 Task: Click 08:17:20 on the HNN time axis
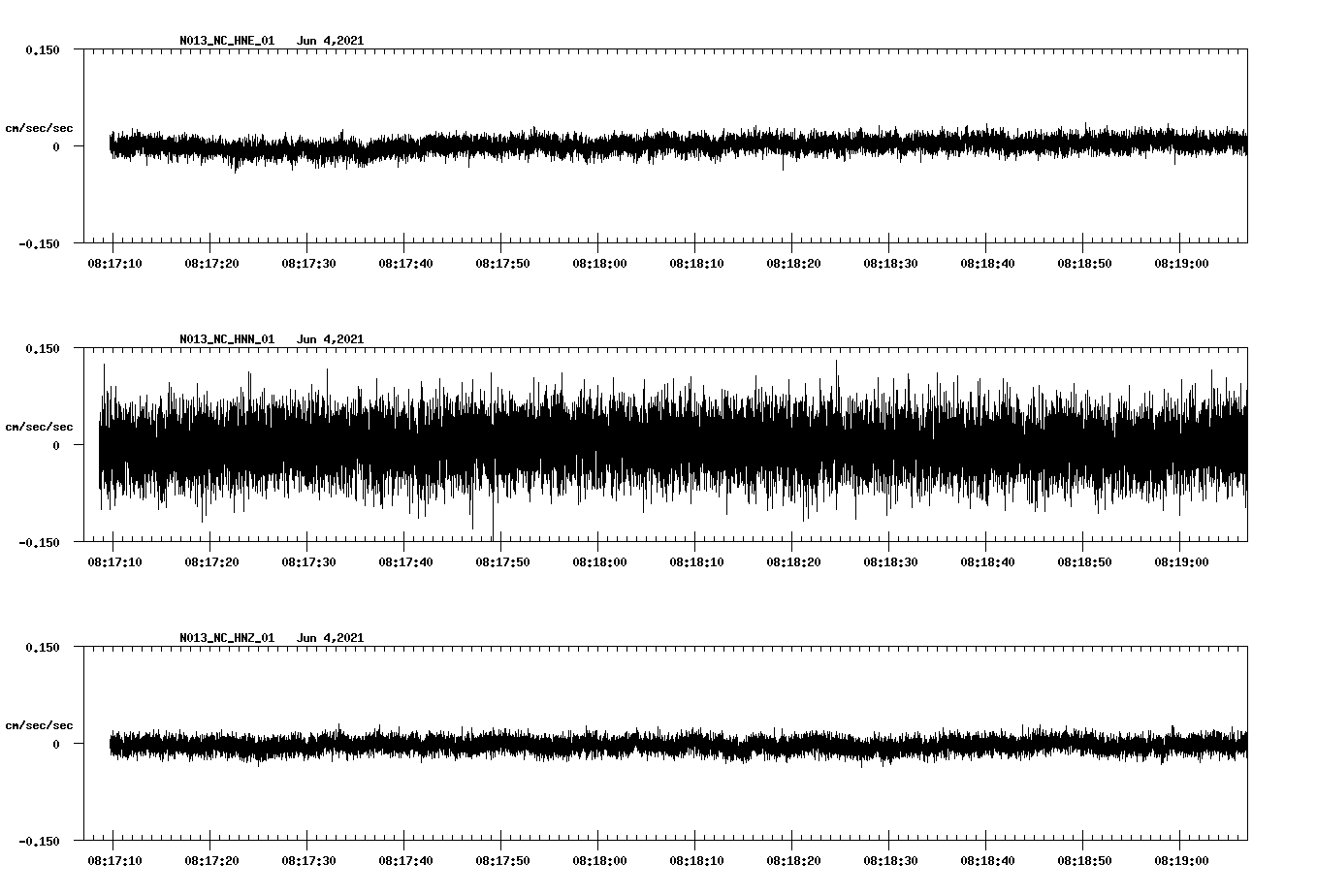(x=211, y=562)
